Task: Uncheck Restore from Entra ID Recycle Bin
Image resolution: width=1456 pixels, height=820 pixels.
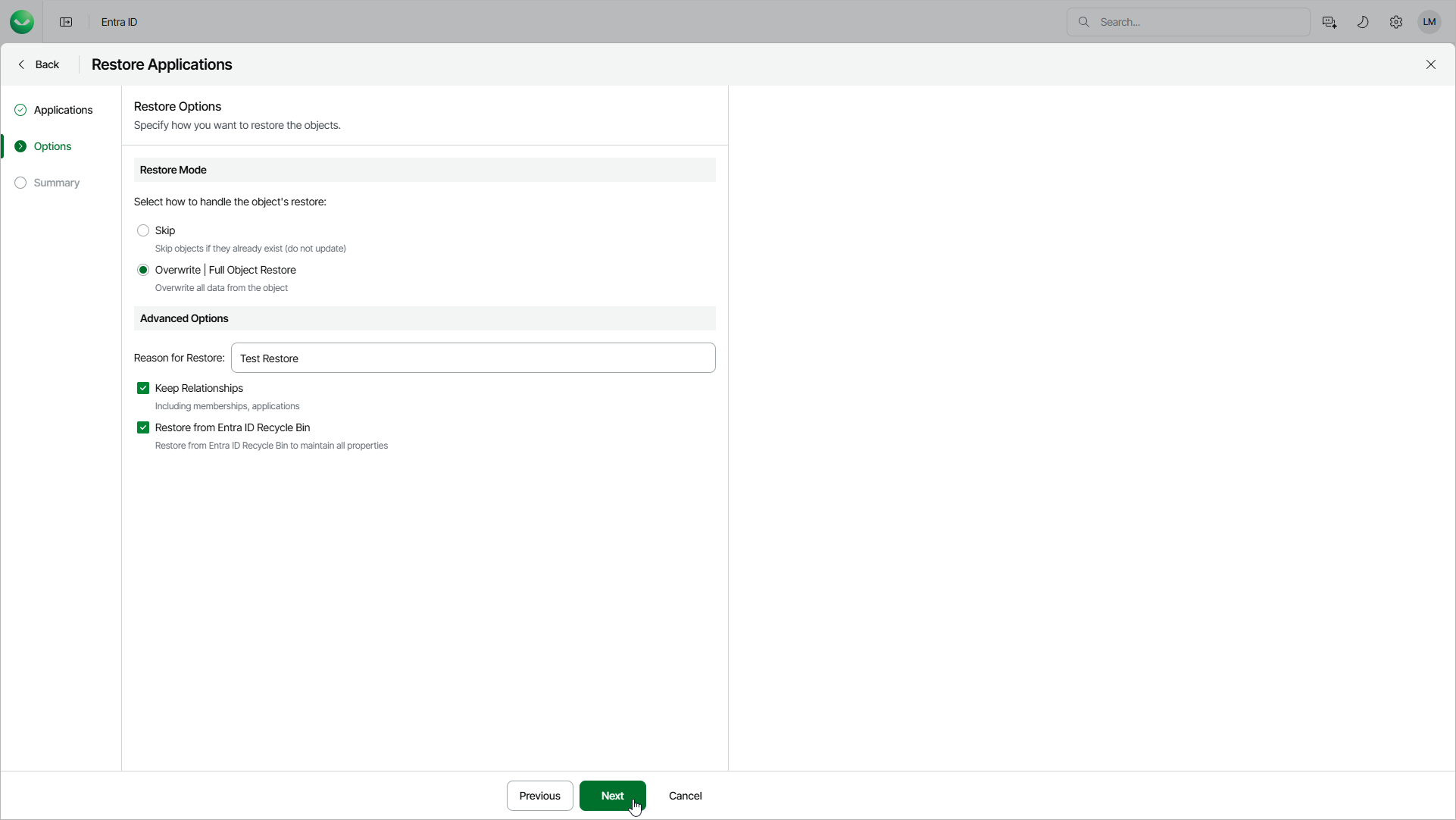Action: (x=143, y=427)
